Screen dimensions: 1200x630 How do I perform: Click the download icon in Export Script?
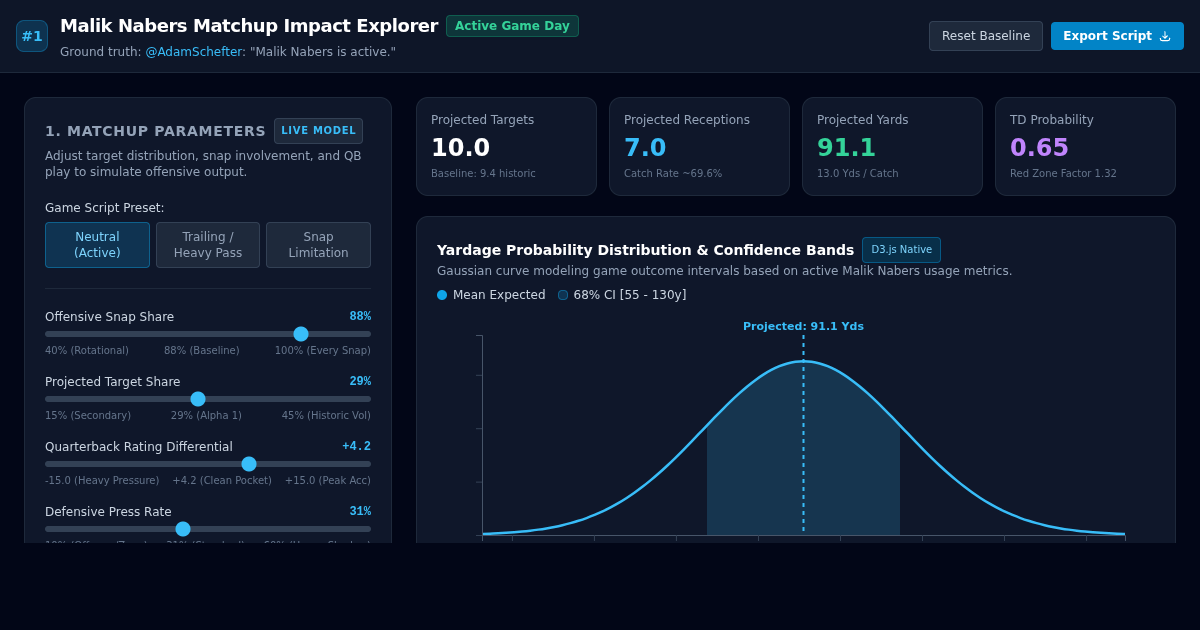pyautogui.click(x=1165, y=36)
